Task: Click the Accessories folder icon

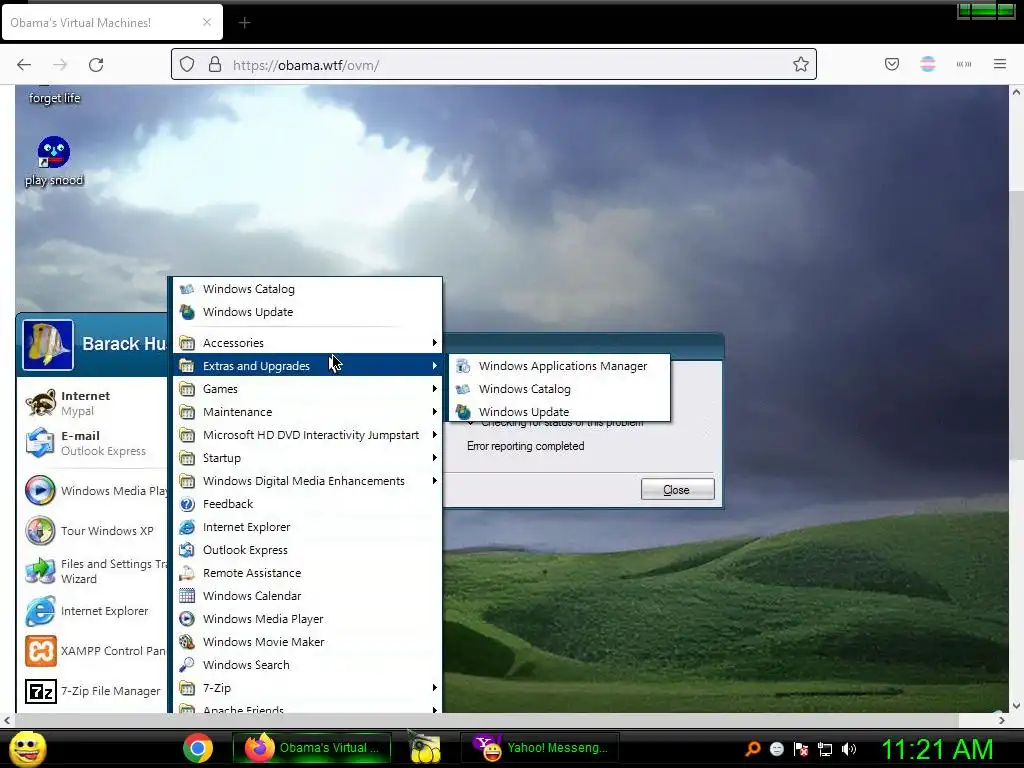Action: coord(187,343)
